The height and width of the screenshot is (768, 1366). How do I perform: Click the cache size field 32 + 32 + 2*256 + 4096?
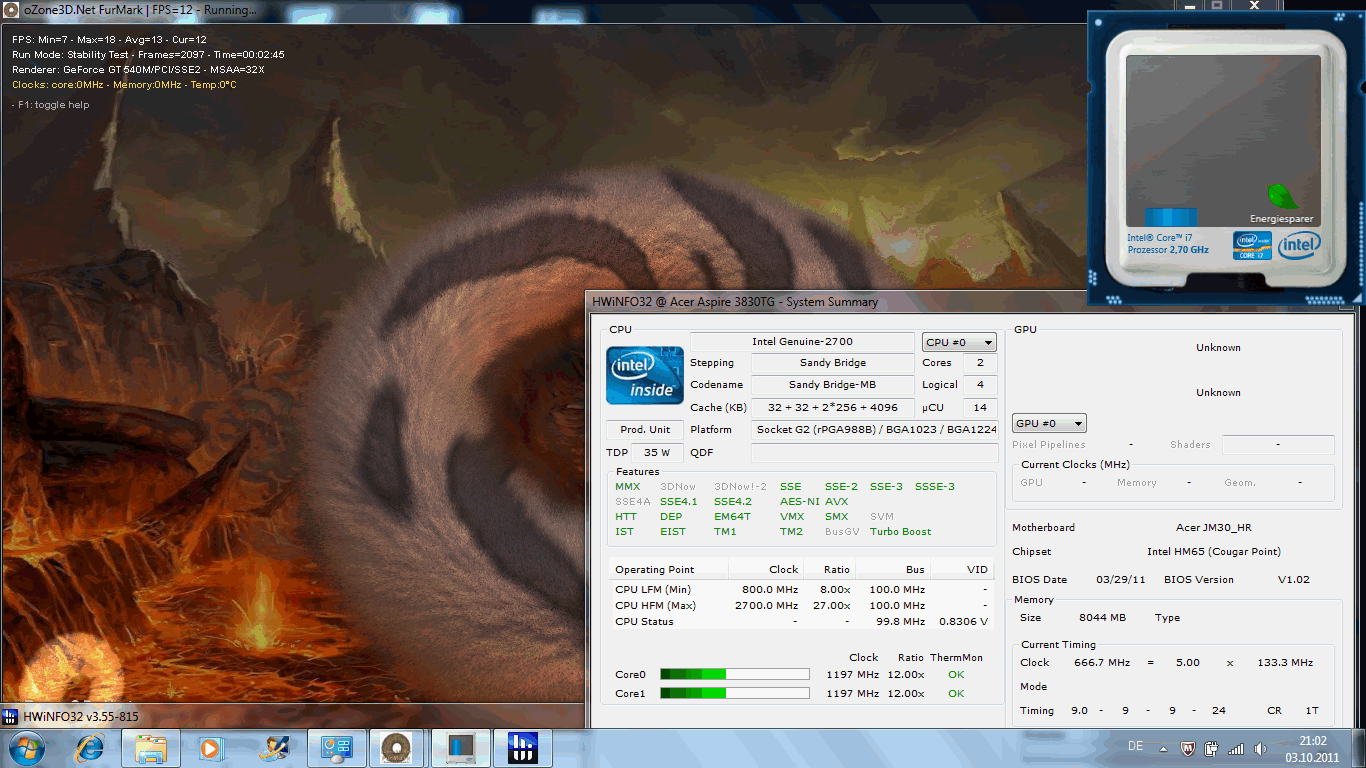[833, 407]
